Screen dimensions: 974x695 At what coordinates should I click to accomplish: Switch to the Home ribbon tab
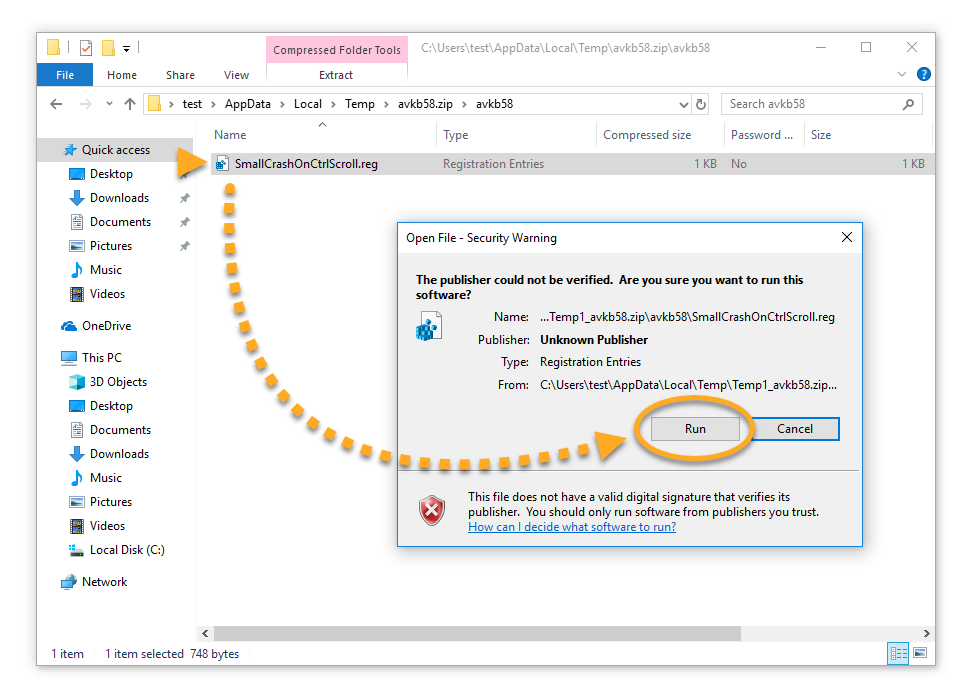(122, 75)
